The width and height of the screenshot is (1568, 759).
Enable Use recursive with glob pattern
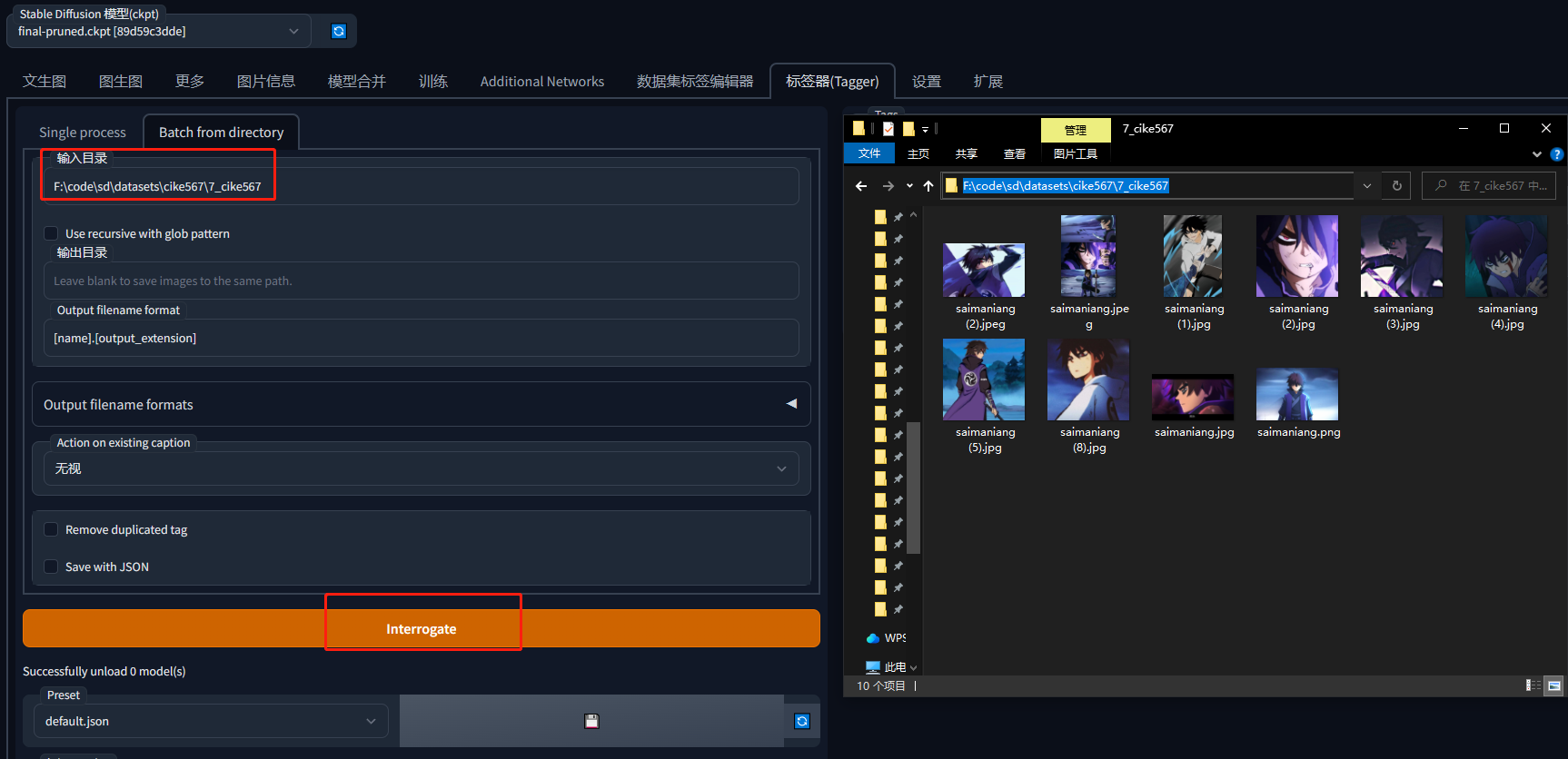pyautogui.click(x=52, y=233)
